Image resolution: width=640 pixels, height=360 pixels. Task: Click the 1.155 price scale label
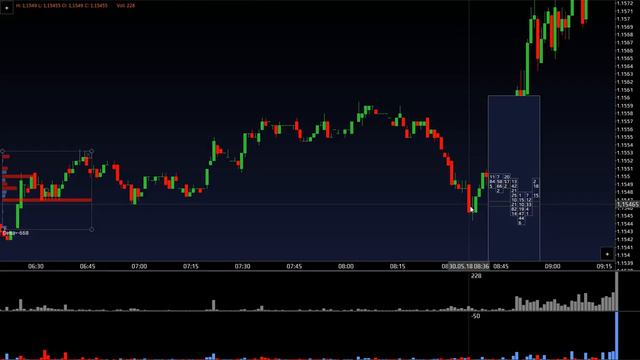[624, 176]
